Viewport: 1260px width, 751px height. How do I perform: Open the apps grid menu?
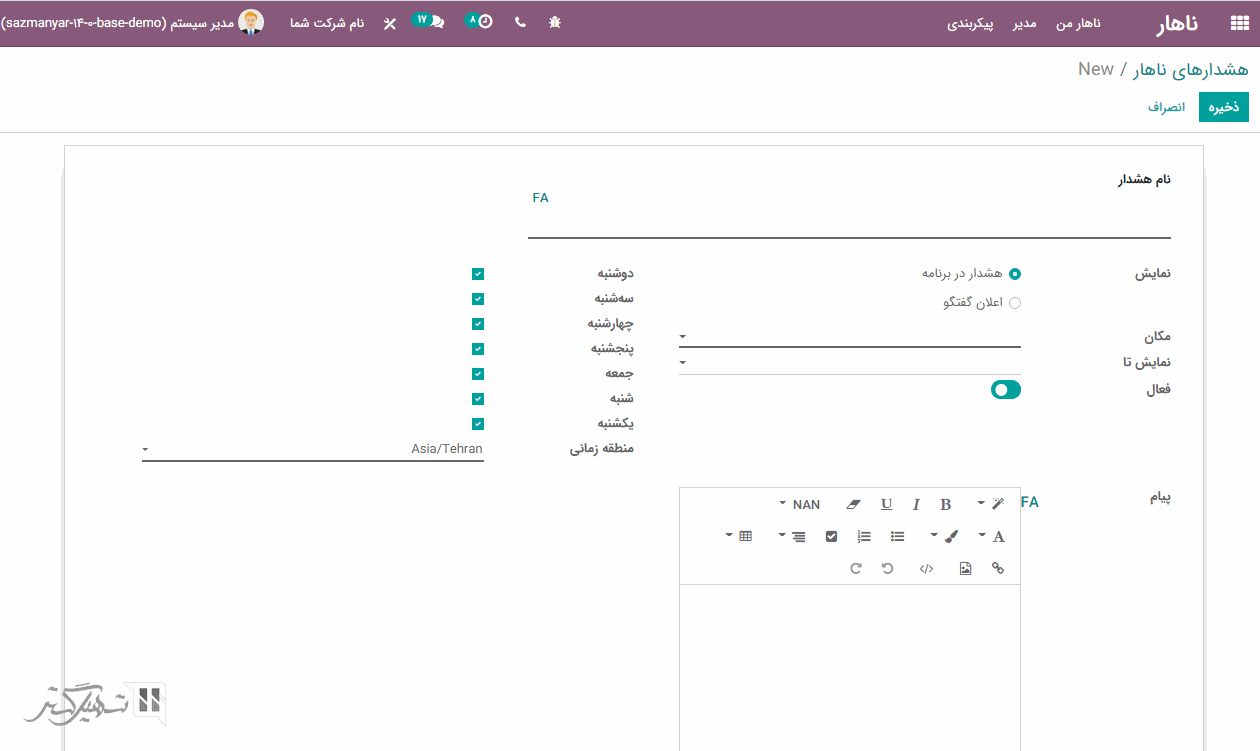[1240, 24]
